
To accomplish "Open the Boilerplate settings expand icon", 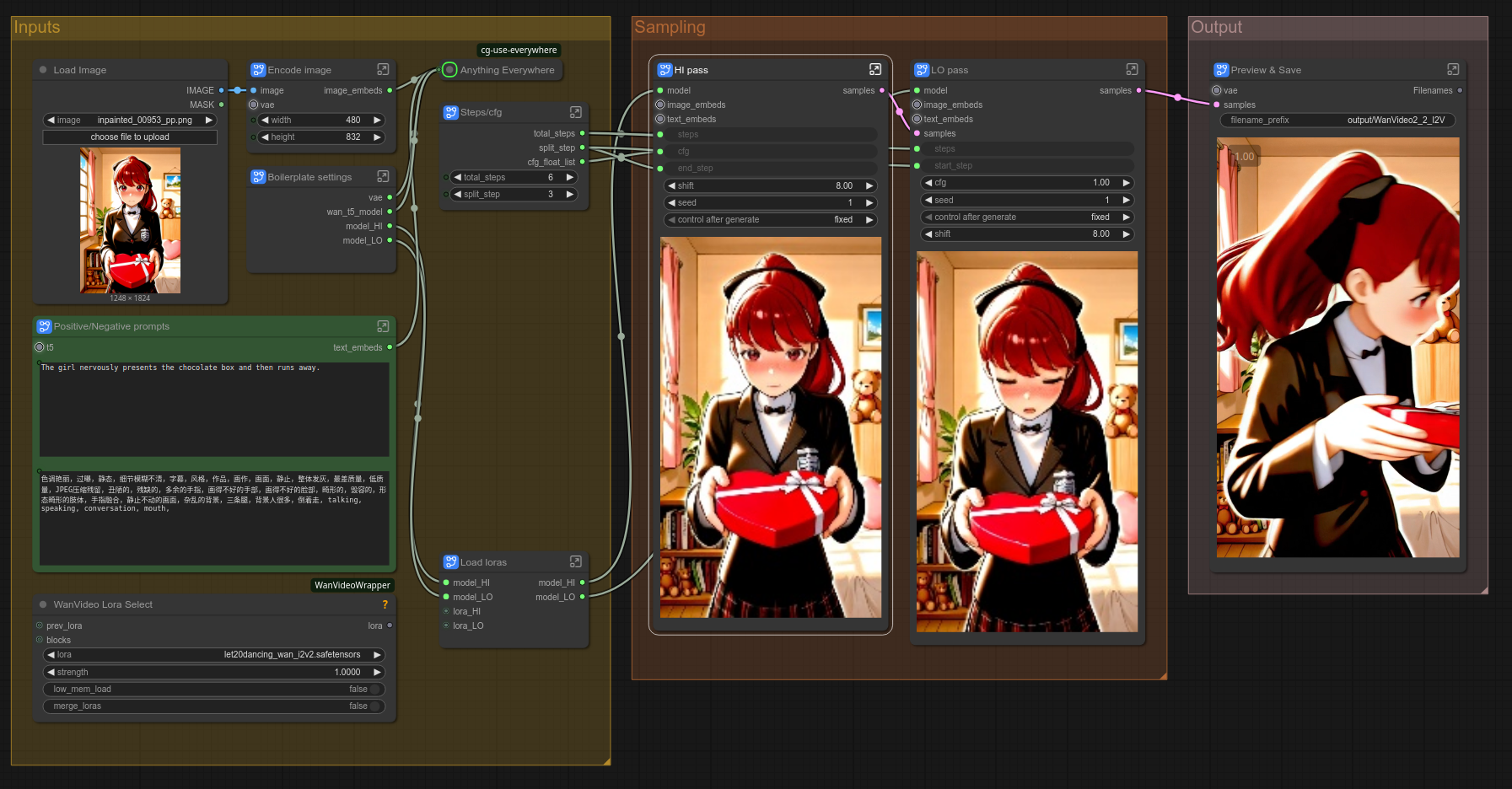I will [383, 176].
